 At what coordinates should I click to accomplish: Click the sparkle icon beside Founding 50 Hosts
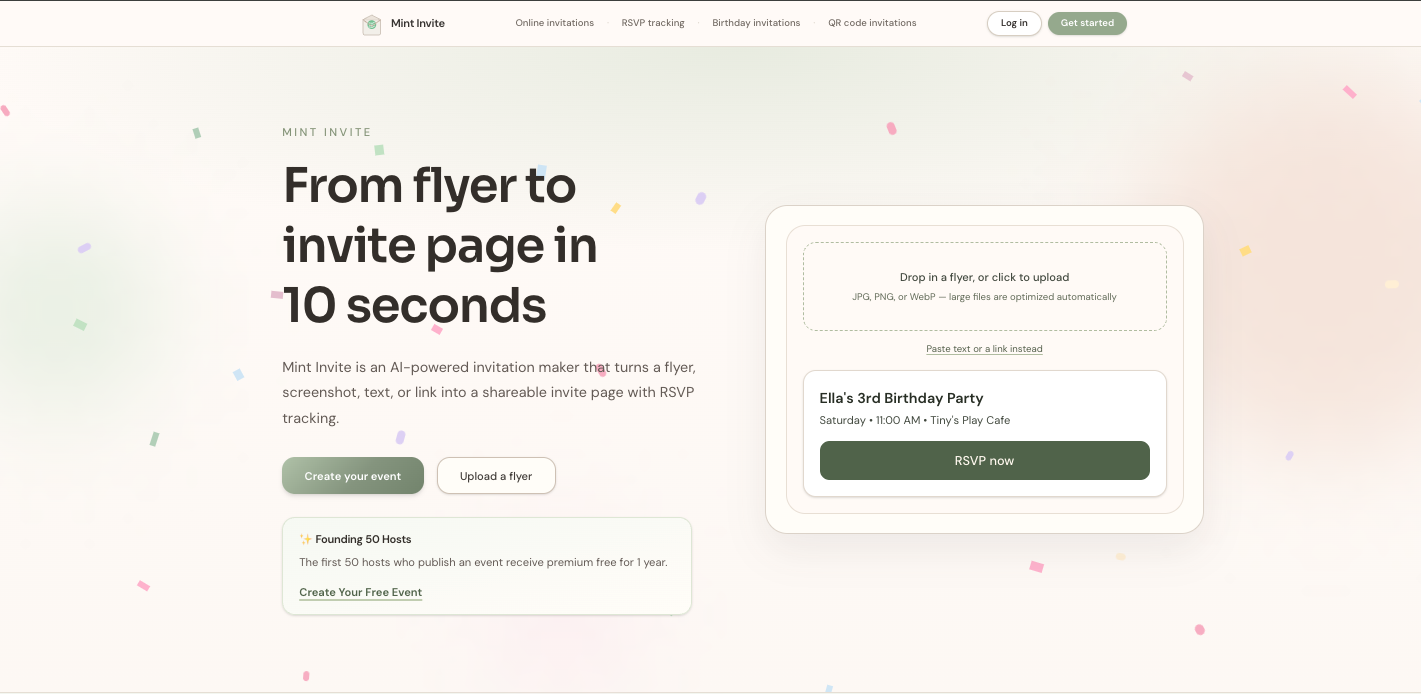tap(306, 539)
